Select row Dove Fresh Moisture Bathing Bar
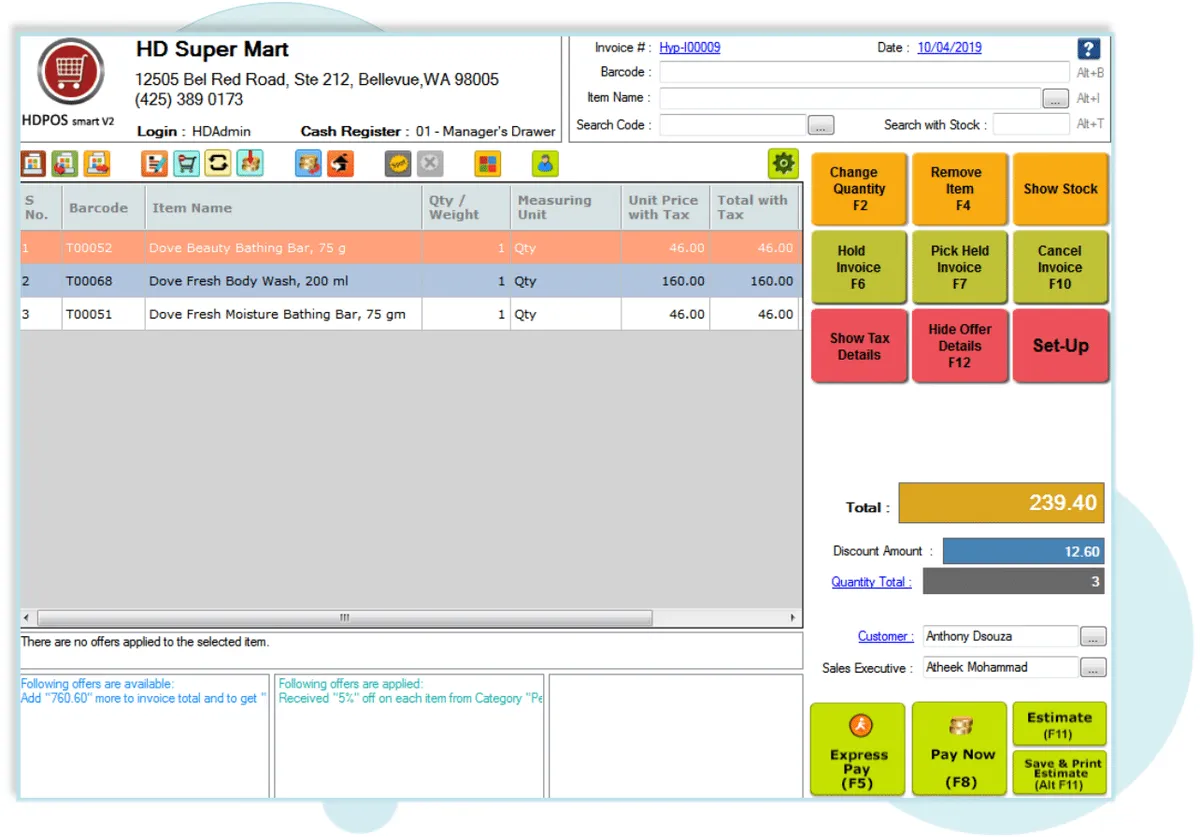 tap(411, 314)
